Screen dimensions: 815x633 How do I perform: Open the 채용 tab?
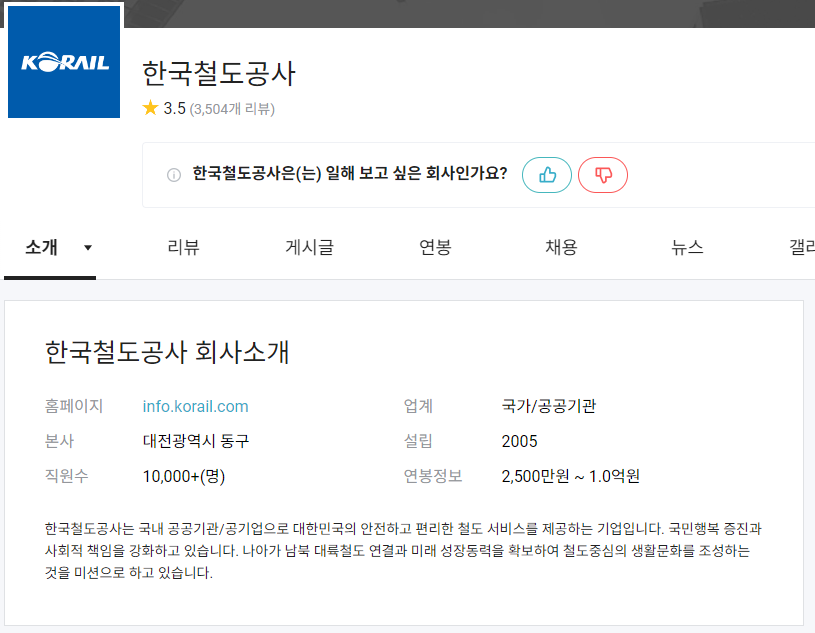[561, 247]
